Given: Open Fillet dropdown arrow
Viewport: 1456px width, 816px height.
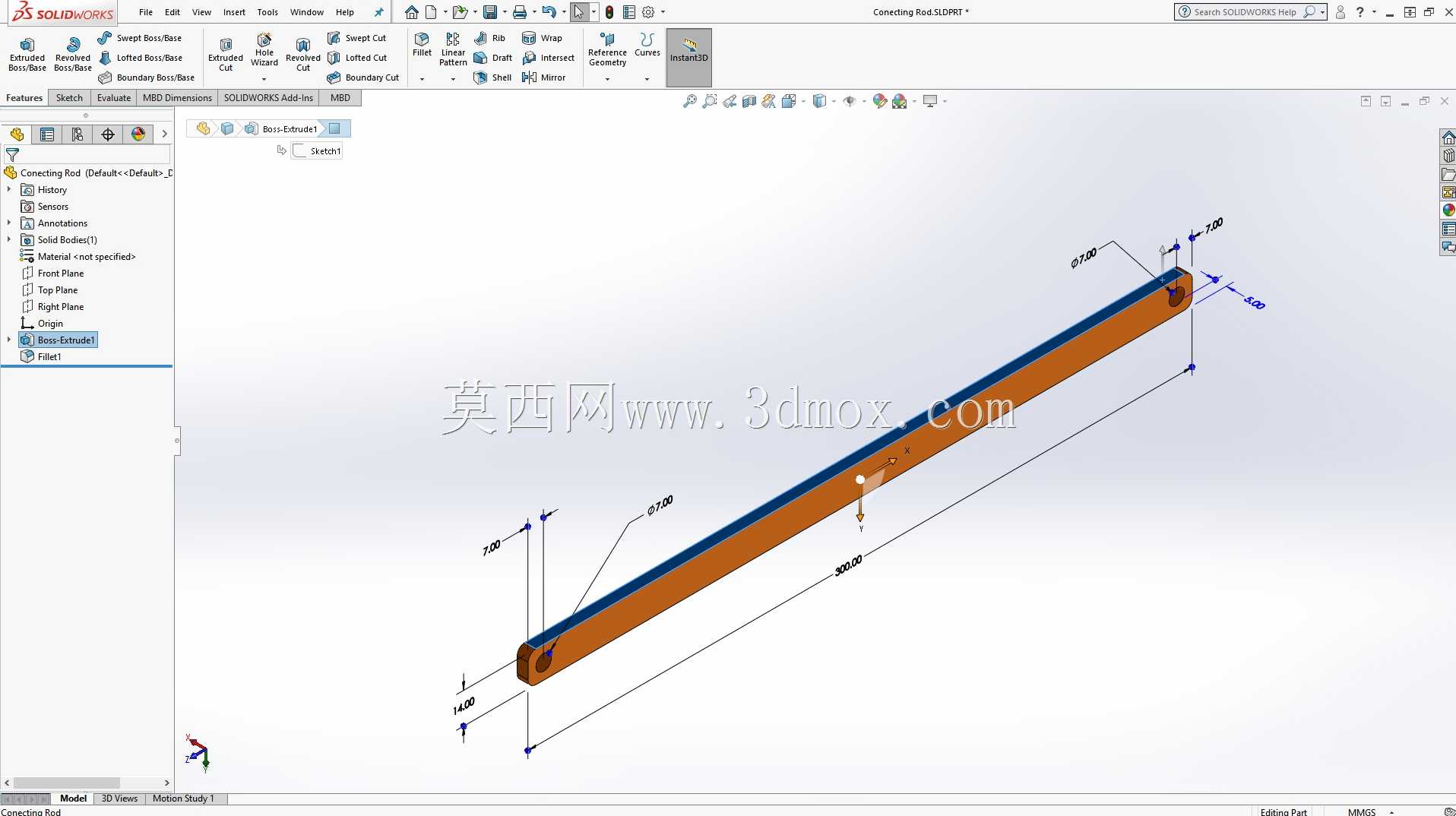Looking at the screenshot, I should tap(422, 79).
